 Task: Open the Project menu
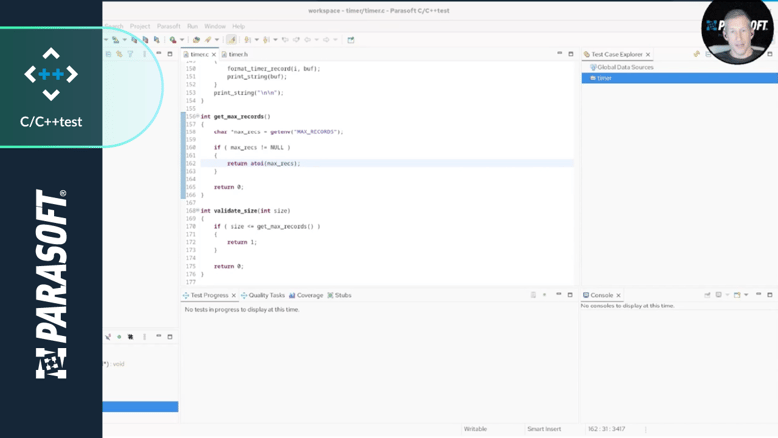139,26
